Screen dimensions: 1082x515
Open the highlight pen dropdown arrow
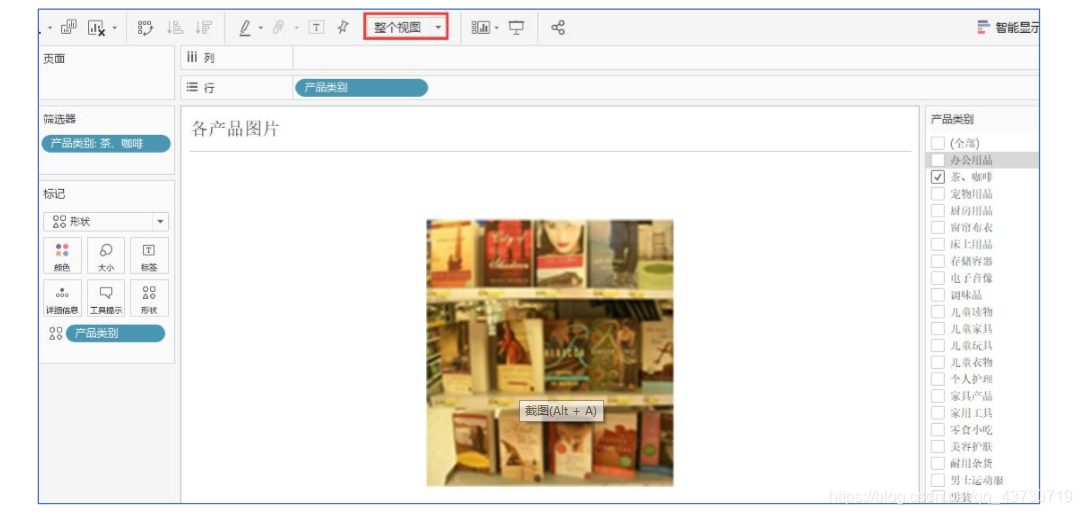click(x=261, y=28)
